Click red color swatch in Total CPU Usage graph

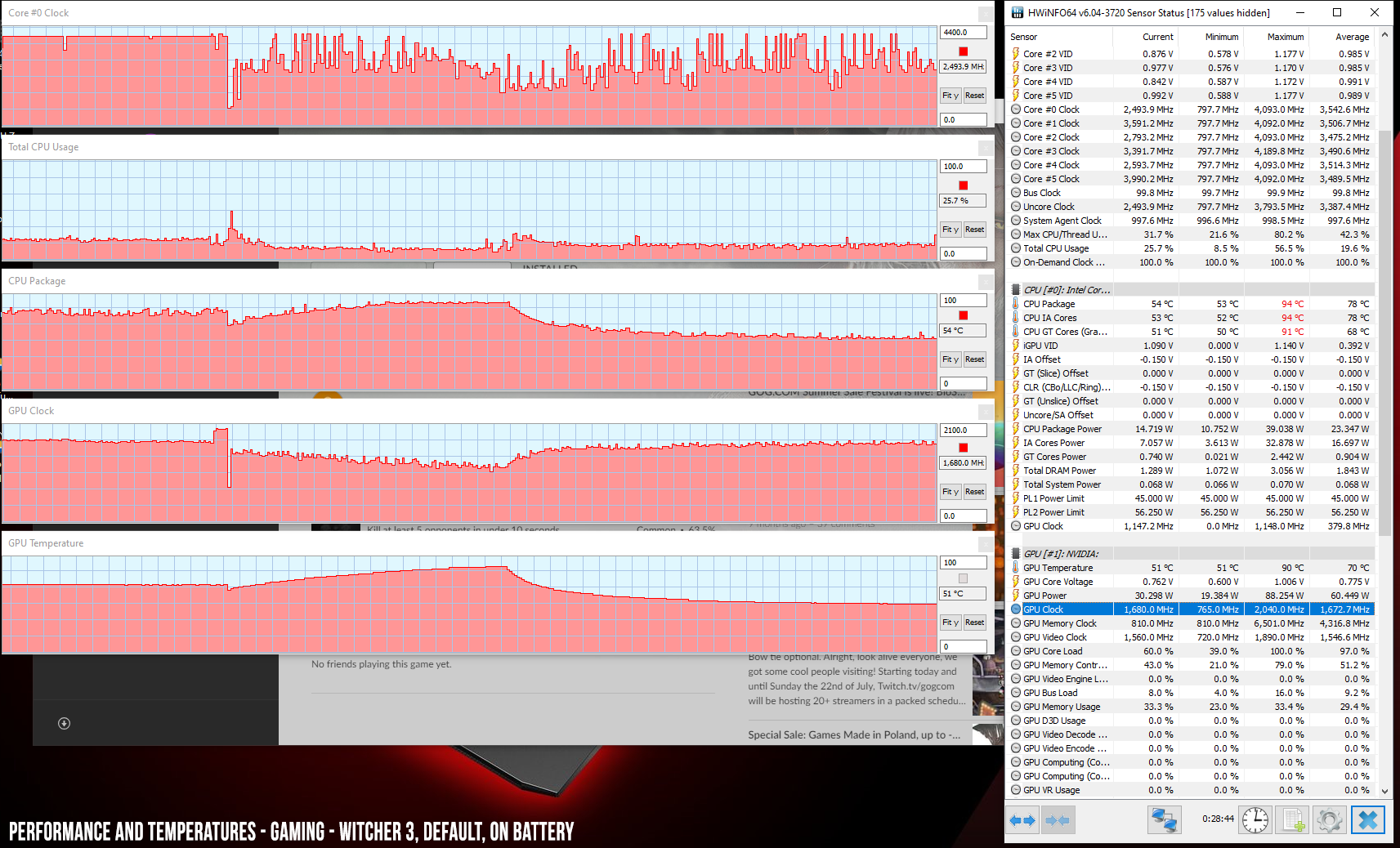963,185
